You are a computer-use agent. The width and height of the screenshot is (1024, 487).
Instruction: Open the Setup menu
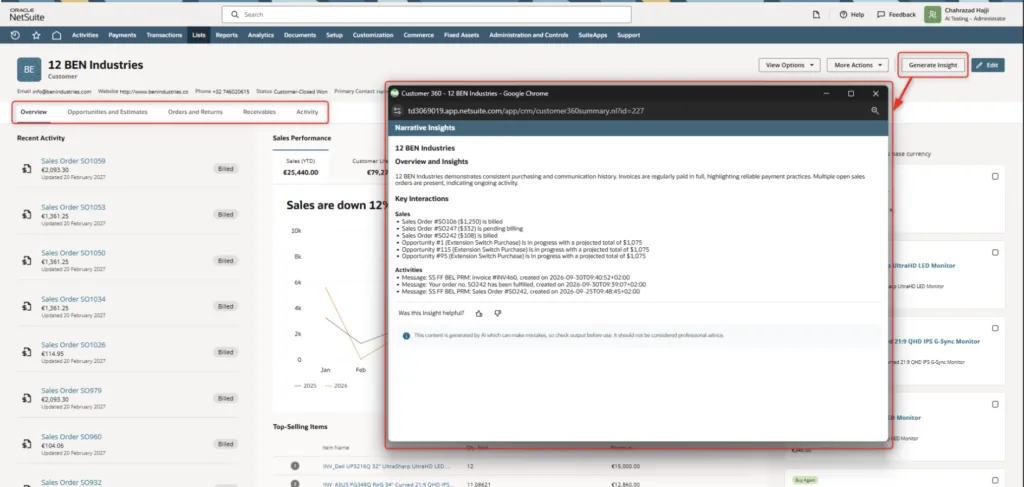pos(334,35)
